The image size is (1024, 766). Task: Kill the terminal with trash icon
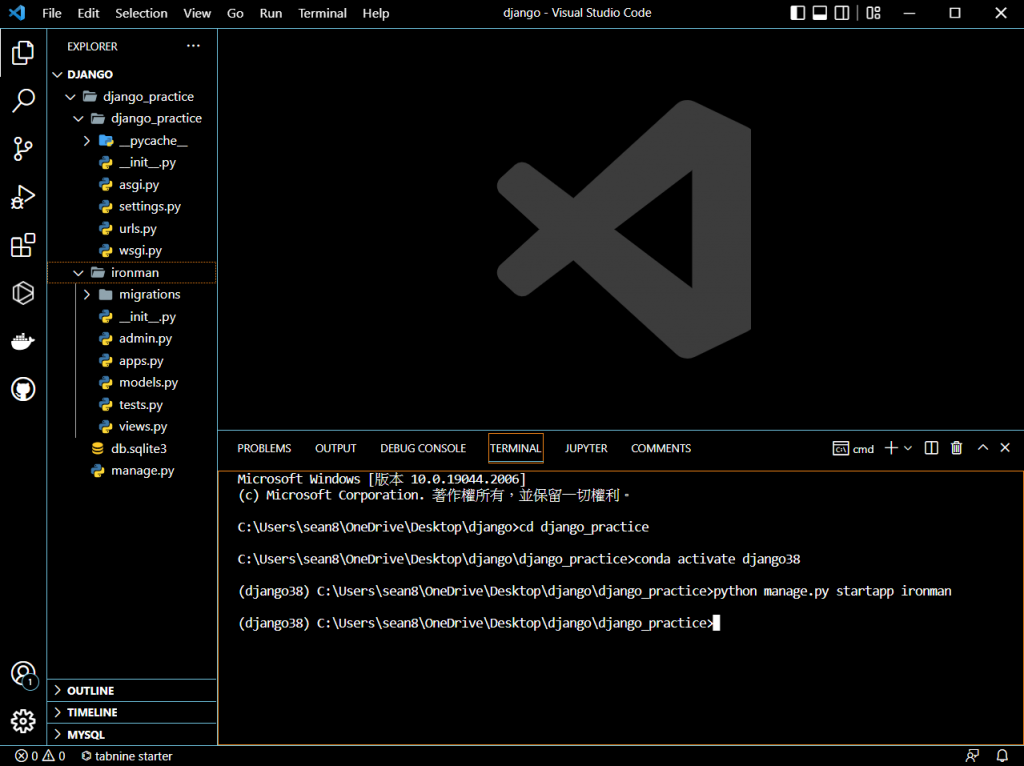pyautogui.click(x=957, y=448)
